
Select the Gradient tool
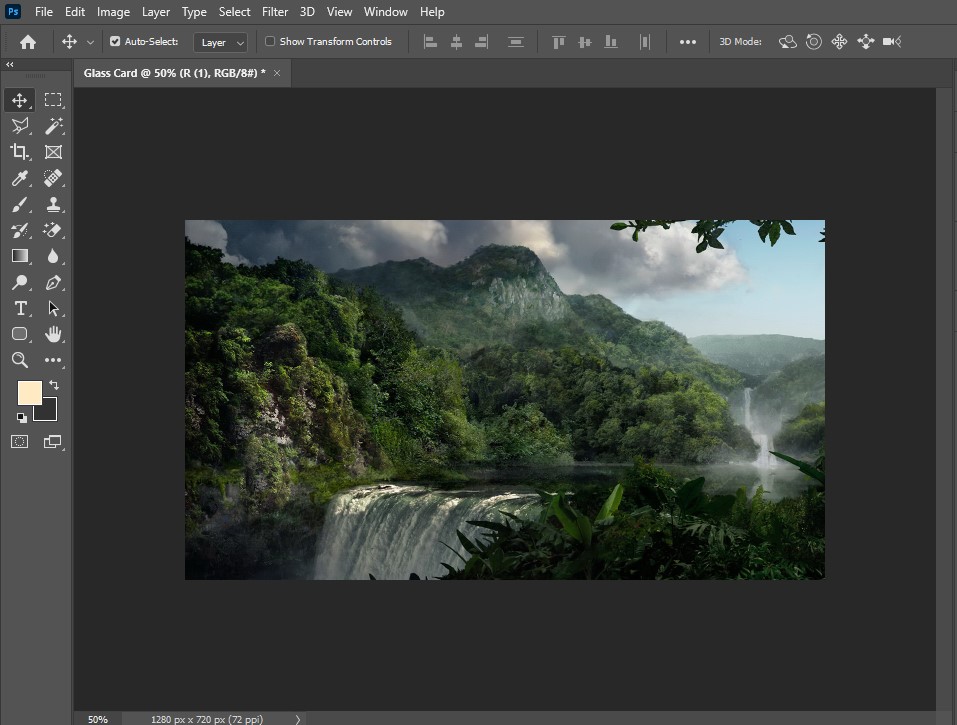[x=20, y=256]
